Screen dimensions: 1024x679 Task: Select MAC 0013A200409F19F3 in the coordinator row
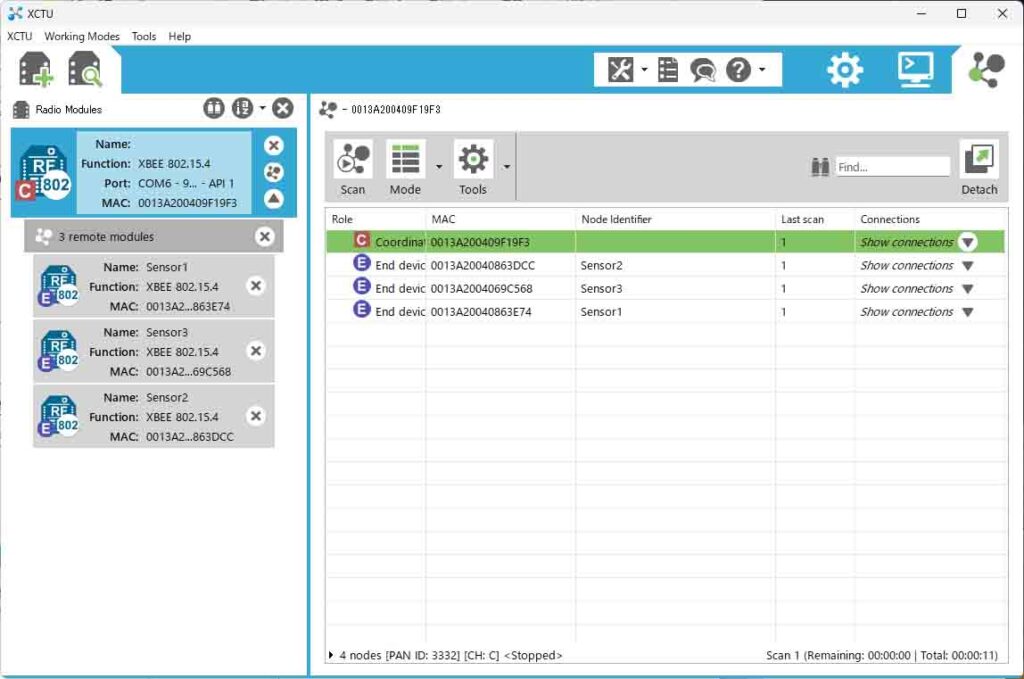coord(480,242)
